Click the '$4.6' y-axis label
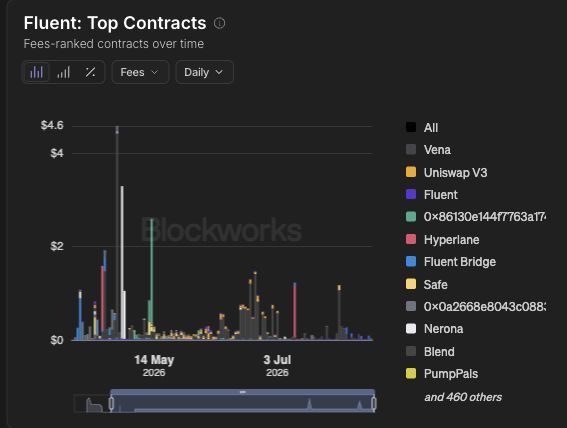Image resolution: width=567 pixels, height=428 pixels. (x=52, y=125)
